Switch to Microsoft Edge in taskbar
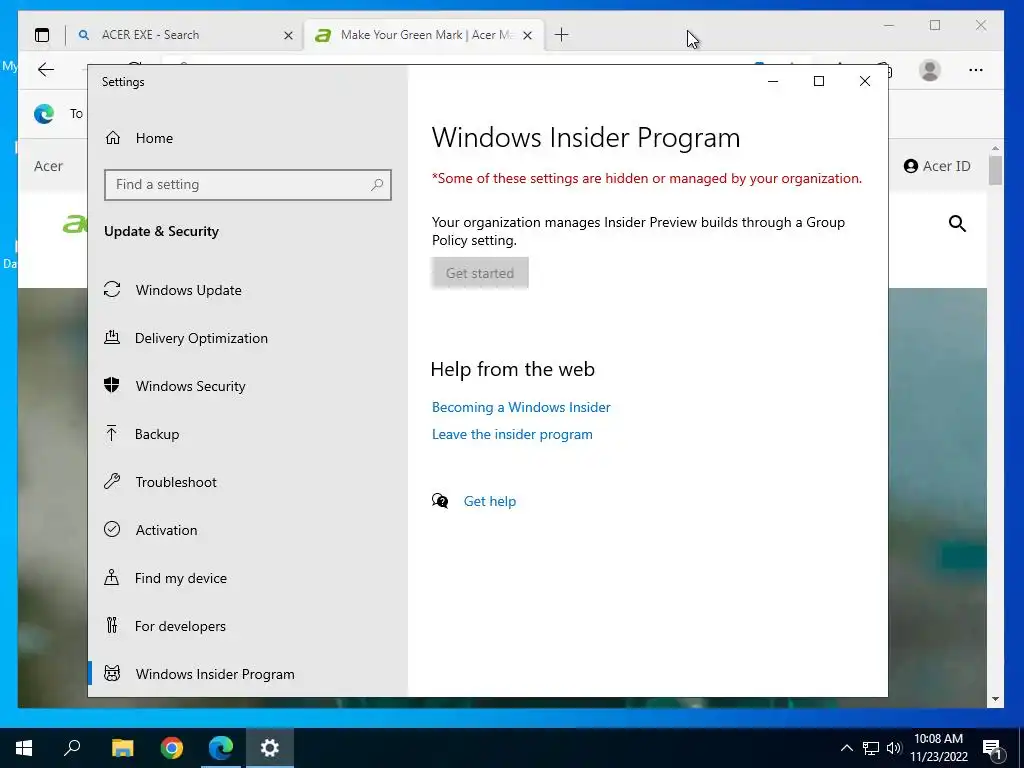Image resolution: width=1024 pixels, height=768 pixels. 221,748
